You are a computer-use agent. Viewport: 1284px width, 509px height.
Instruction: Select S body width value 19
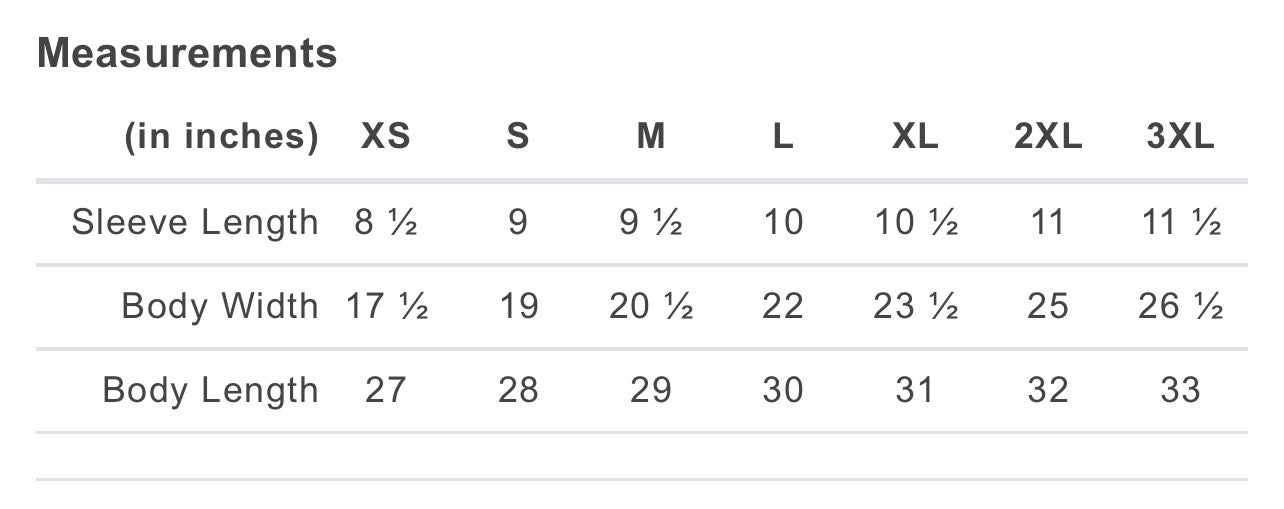click(x=518, y=306)
